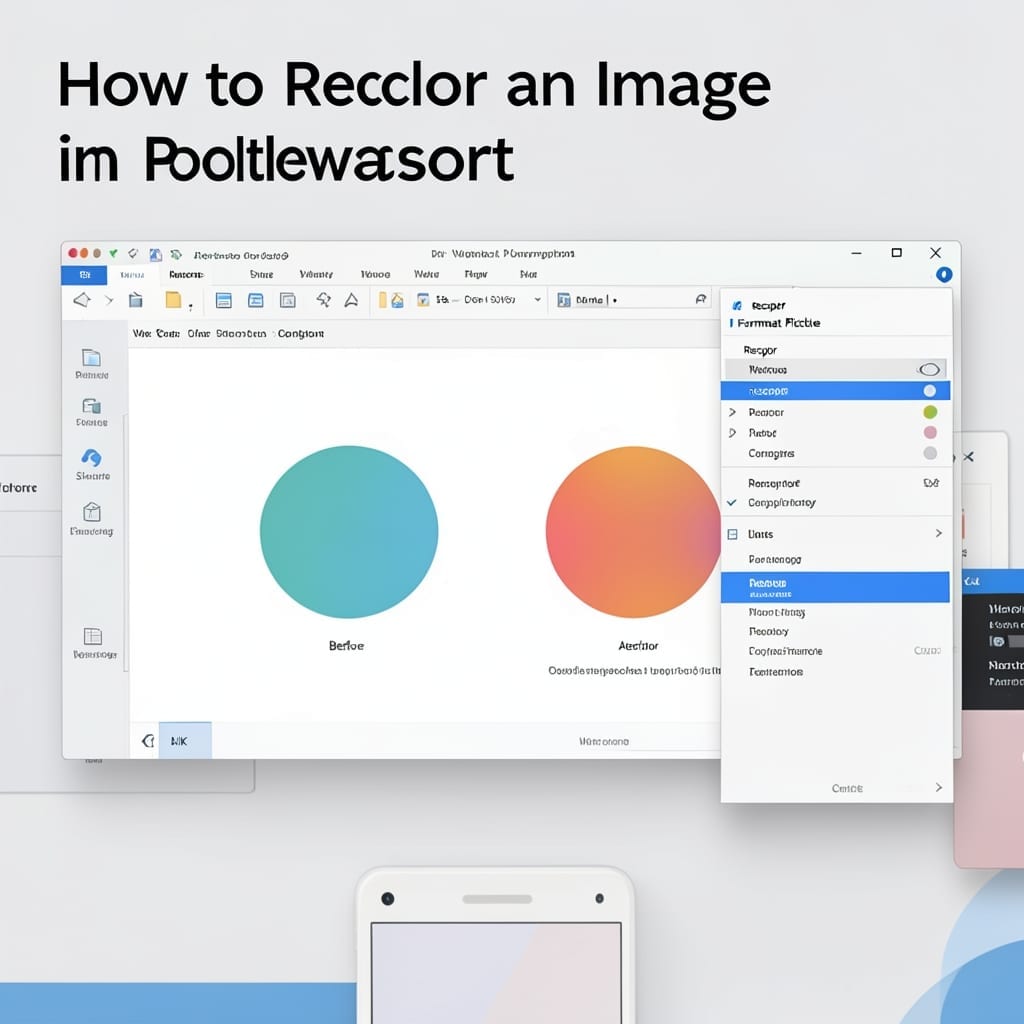
Task: Close the background window behind the right panel
Action: point(968,457)
